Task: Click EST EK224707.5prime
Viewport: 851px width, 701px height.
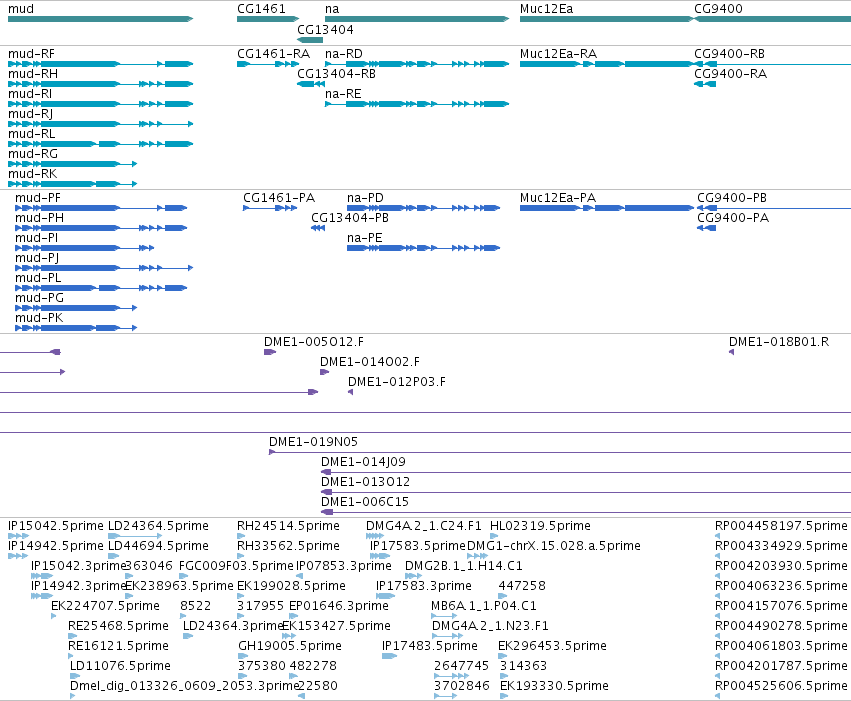Action: pos(54,616)
